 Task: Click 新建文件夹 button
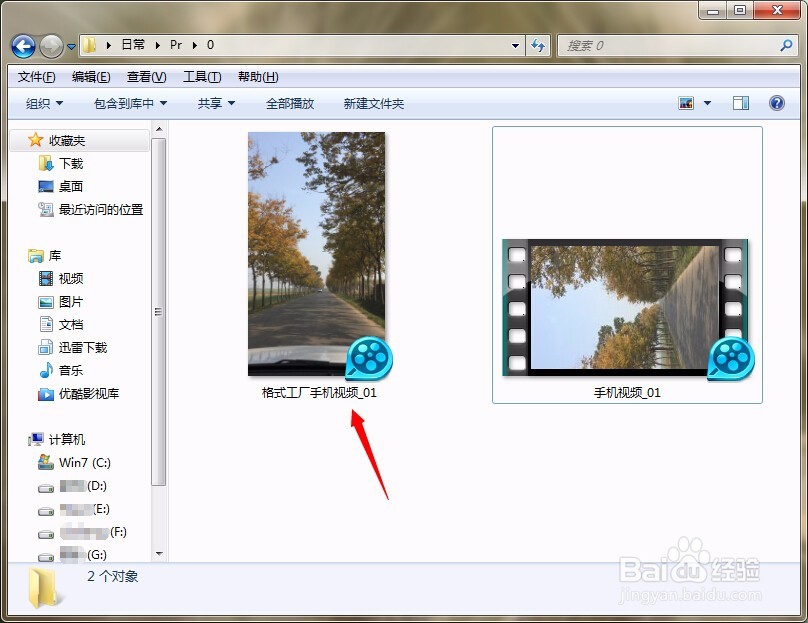(374, 104)
